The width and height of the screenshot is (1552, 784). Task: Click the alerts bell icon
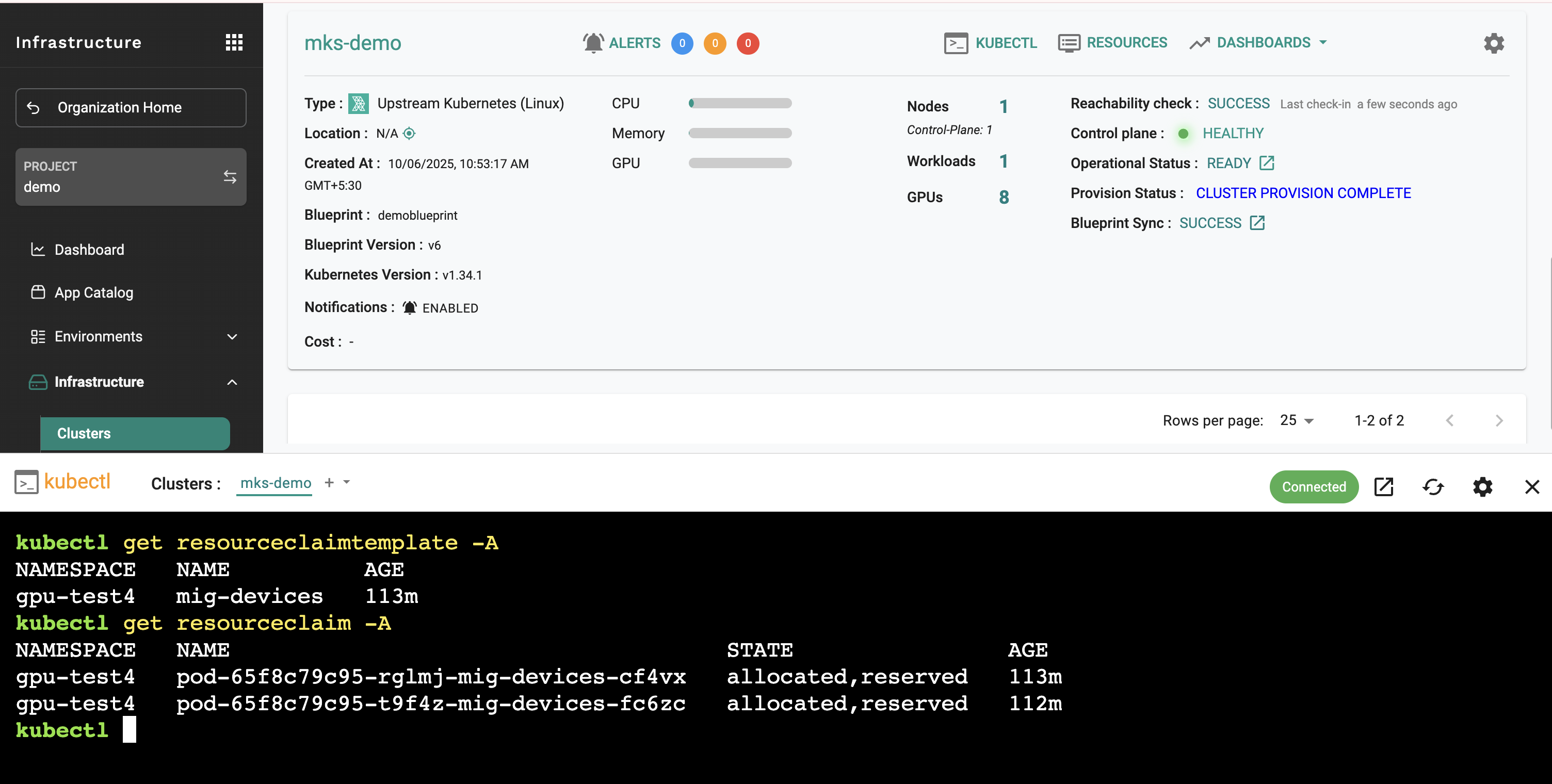tap(594, 43)
